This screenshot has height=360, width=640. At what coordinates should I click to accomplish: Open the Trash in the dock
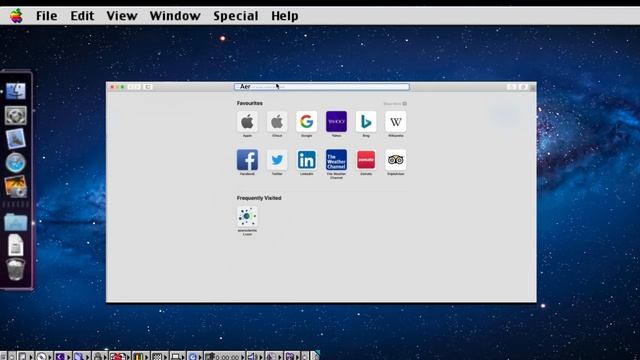coord(16,269)
